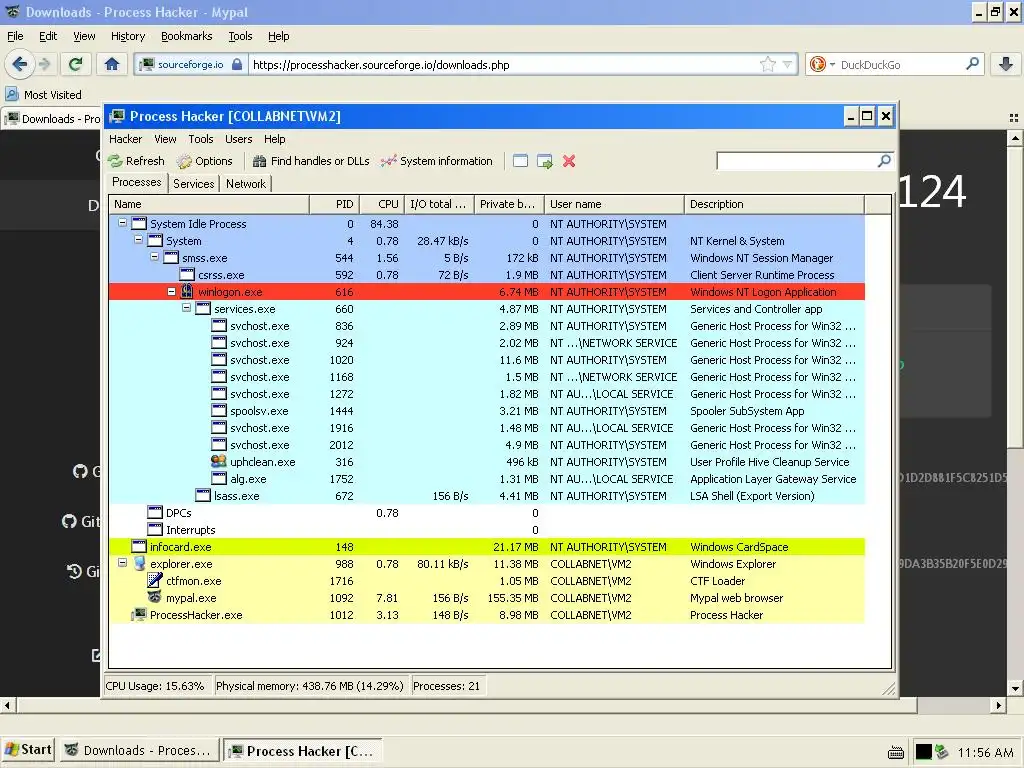Collapse the System process node
The height and width of the screenshot is (768, 1024).
click(x=138, y=240)
